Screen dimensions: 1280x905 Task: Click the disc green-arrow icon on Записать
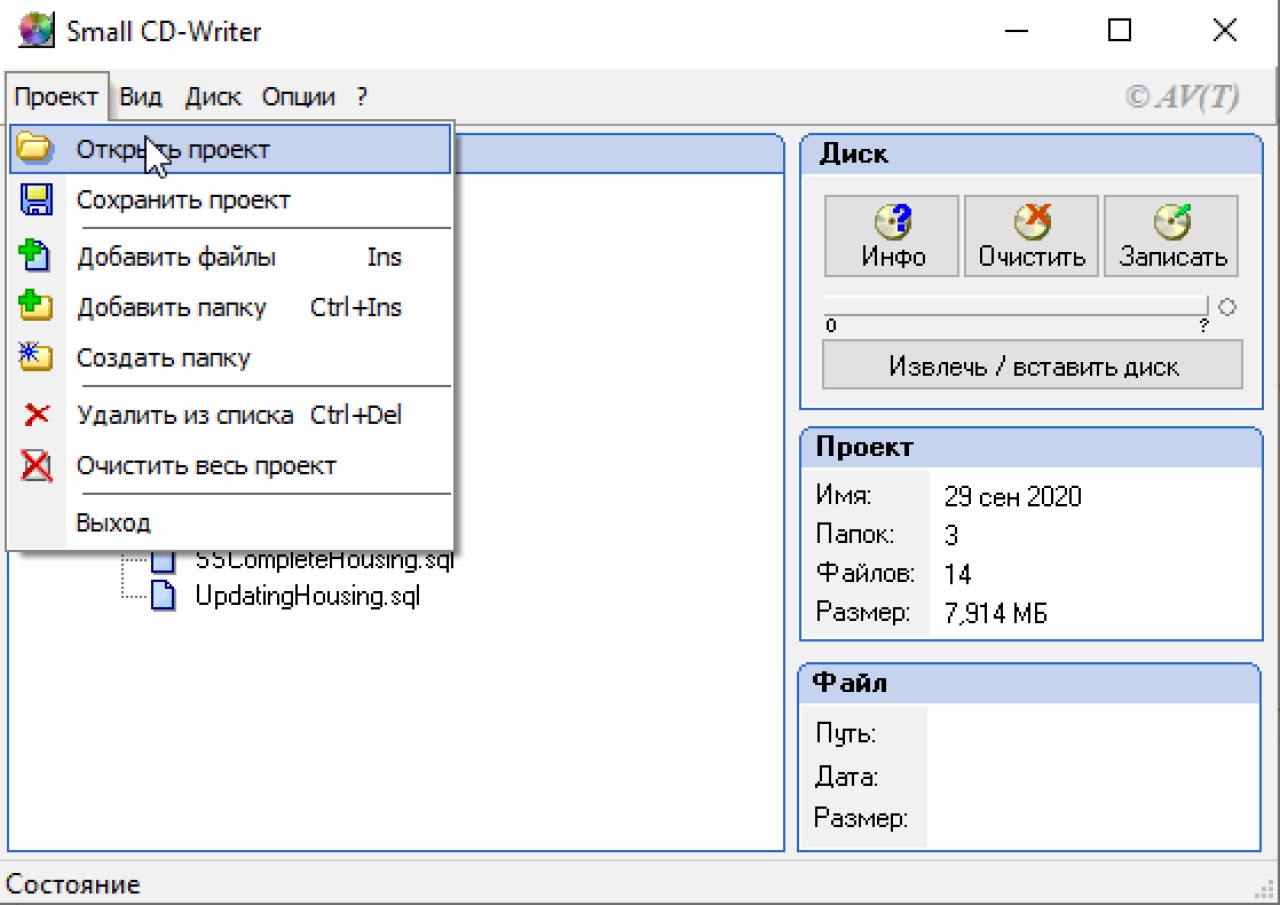[1172, 222]
